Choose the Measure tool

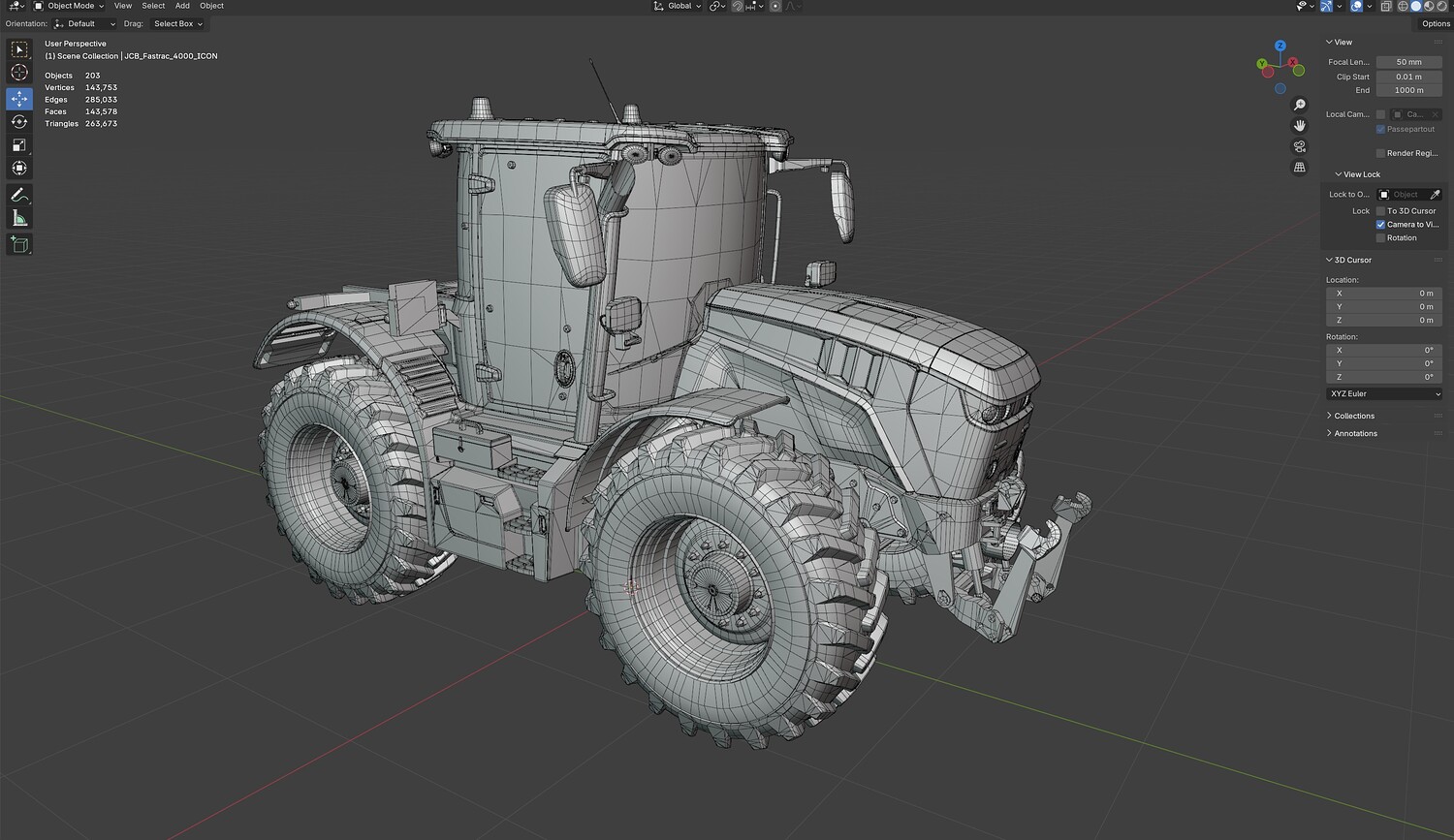coord(19,218)
